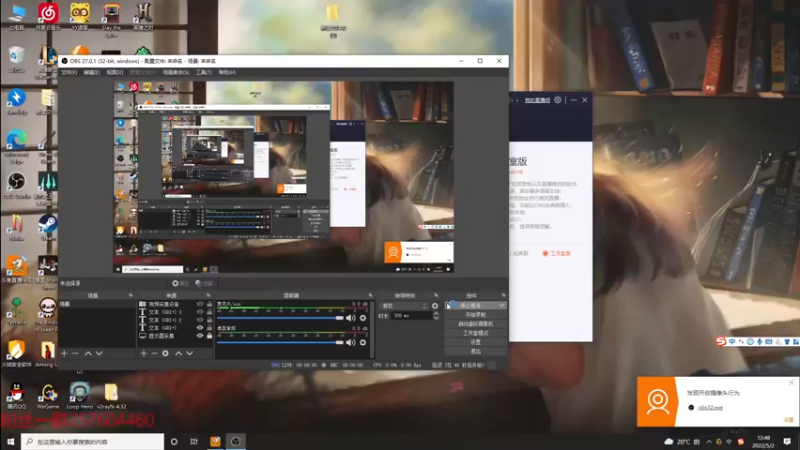Click the Studio Mode button
Screen dimensions: 800x450
click(476, 333)
